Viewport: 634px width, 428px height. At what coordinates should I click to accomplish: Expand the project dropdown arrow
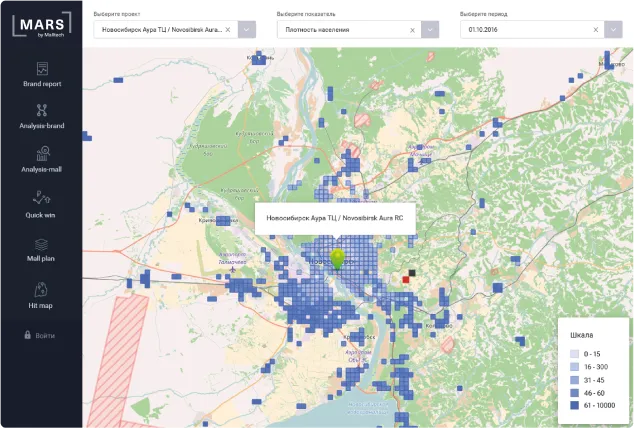tap(246, 30)
